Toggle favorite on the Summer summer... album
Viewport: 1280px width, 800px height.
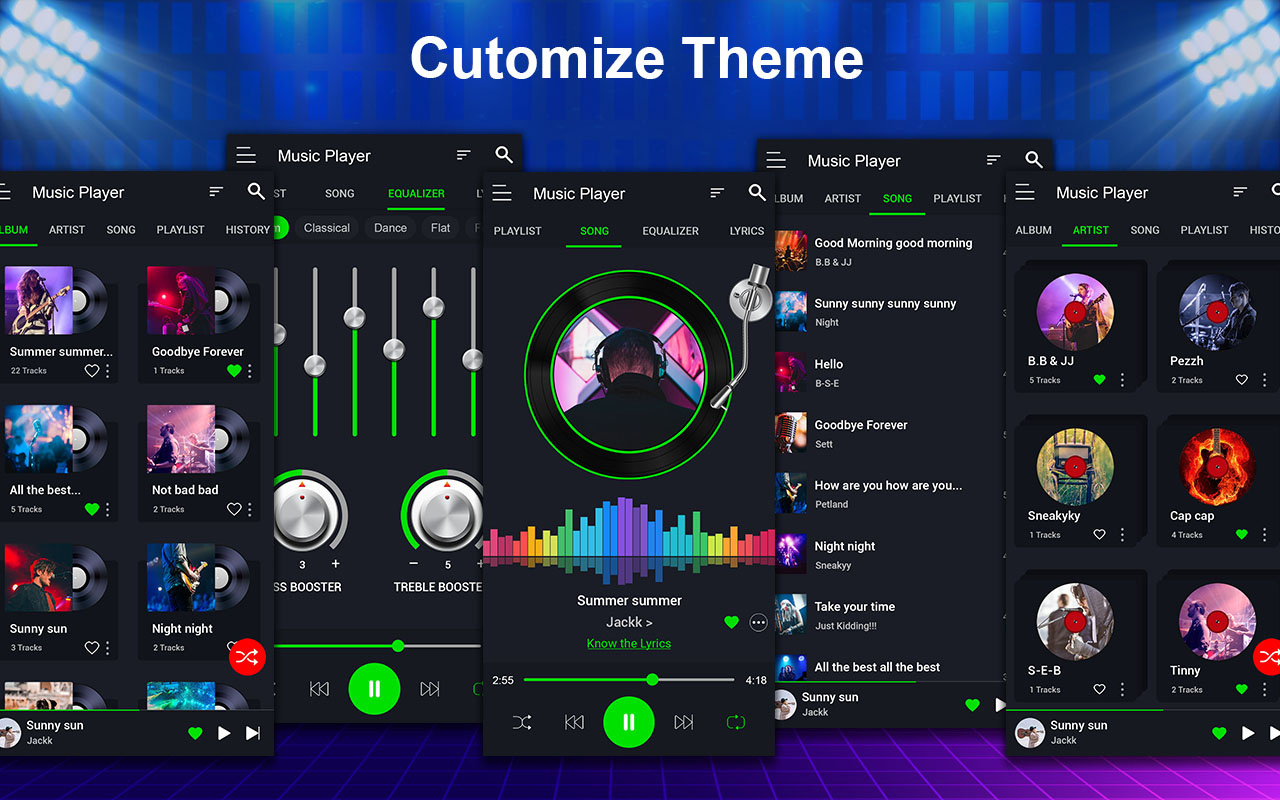(92, 371)
